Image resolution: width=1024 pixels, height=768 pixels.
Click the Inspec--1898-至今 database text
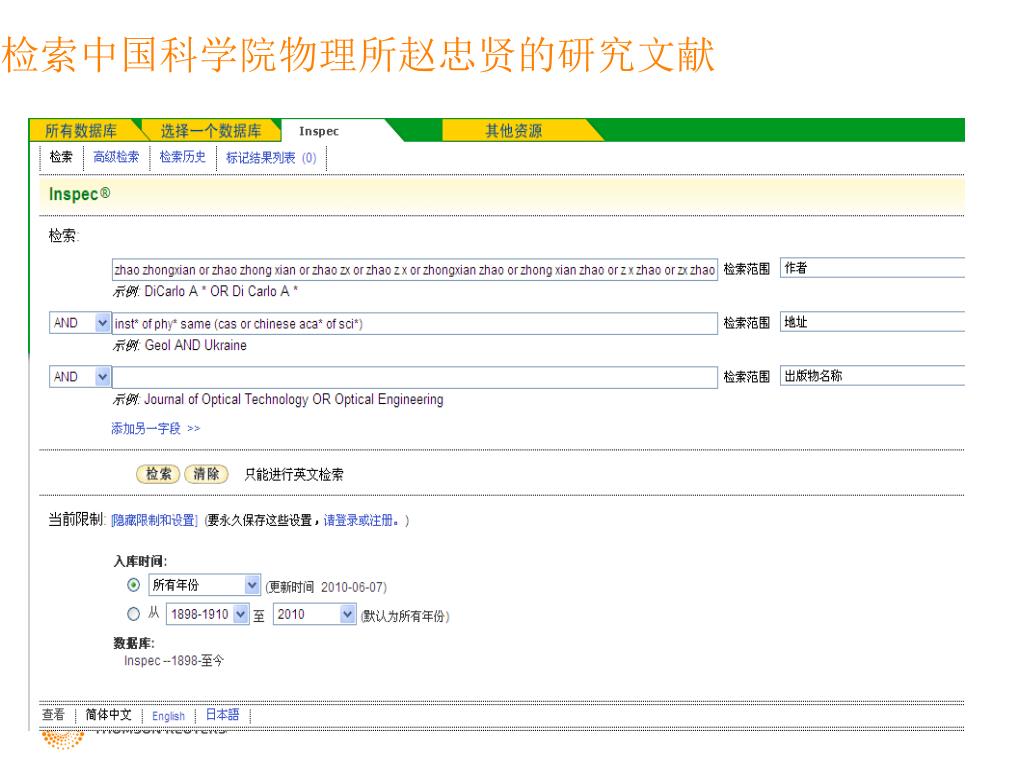click(174, 660)
